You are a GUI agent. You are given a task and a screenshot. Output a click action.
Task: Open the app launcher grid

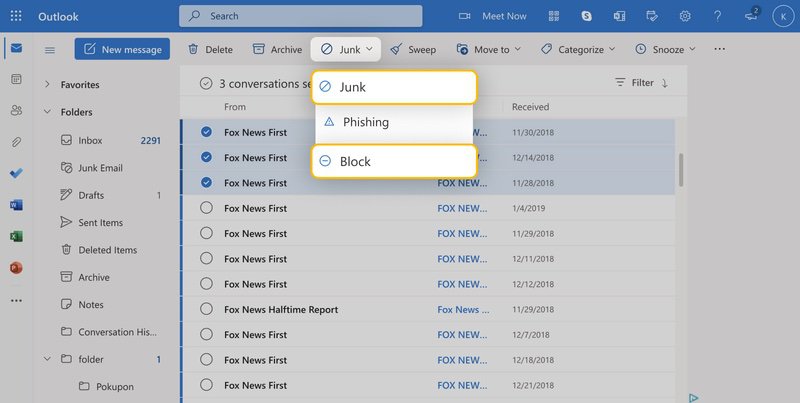pos(16,16)
